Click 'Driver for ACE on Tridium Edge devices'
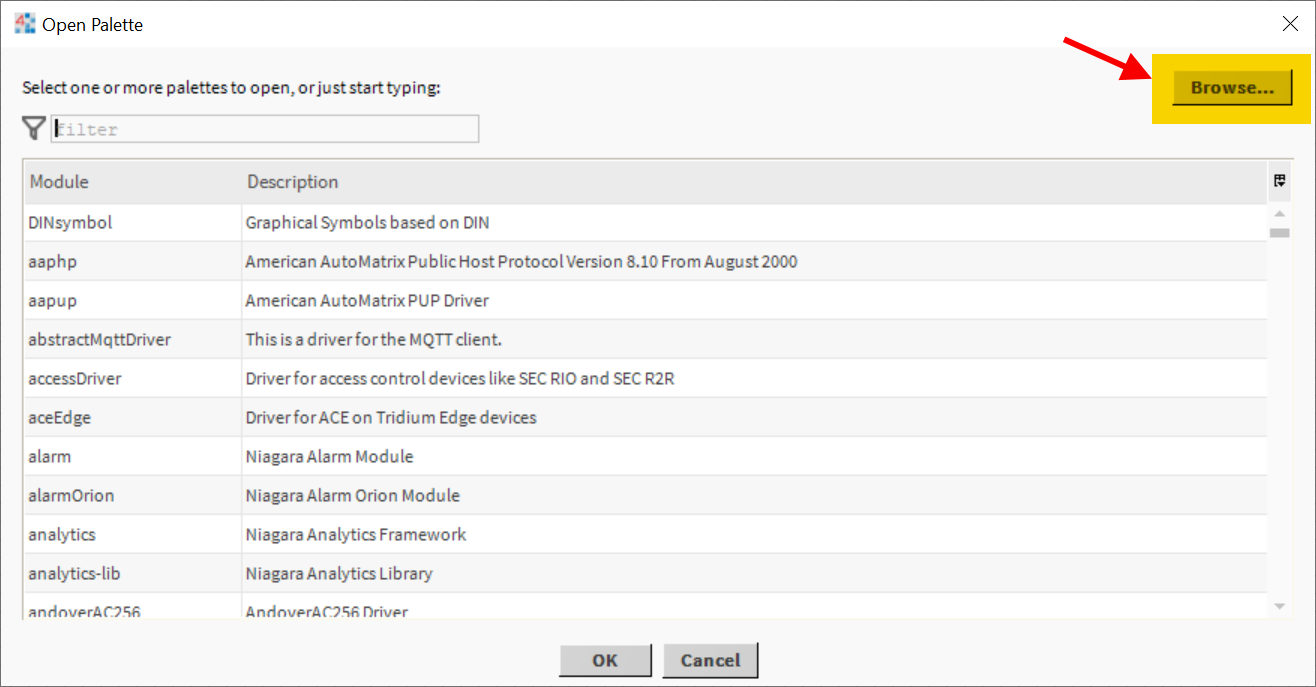Image resolution: width=1316 pixels, height=687 pixels. point(391,418)
